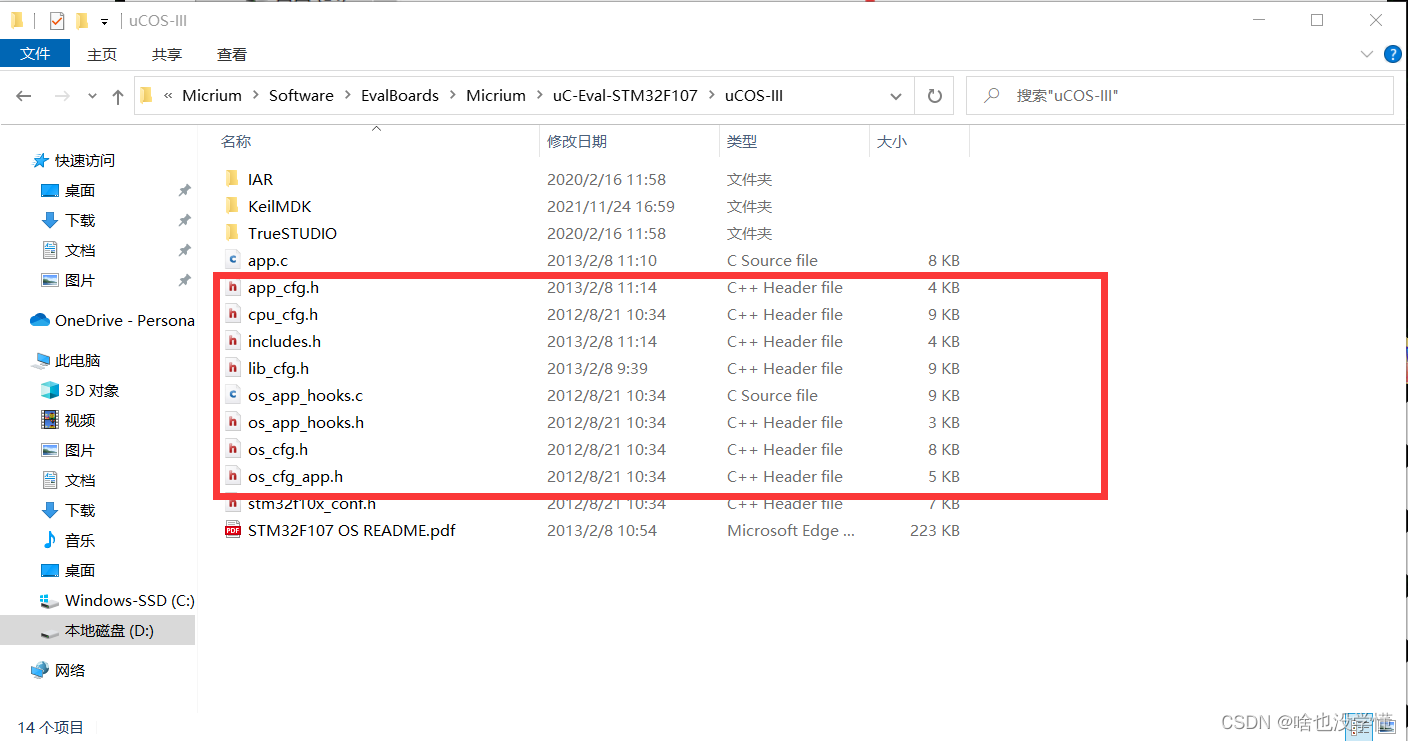Open the quick access toolbar customize dropdown
The width and height of the screenshot is (1408, 741).
click(x=104, y=21)
